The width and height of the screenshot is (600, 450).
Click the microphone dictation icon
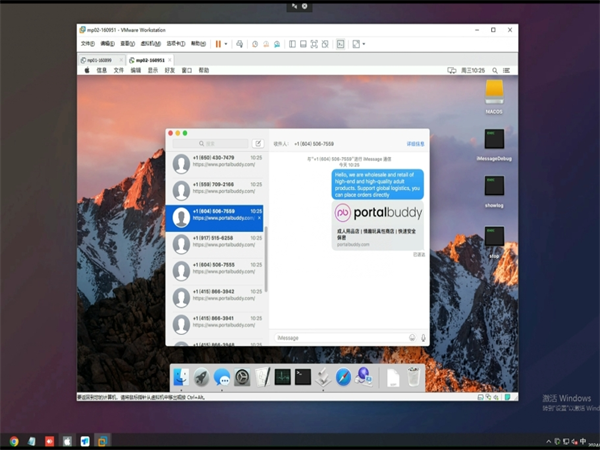tap(423, 337)
